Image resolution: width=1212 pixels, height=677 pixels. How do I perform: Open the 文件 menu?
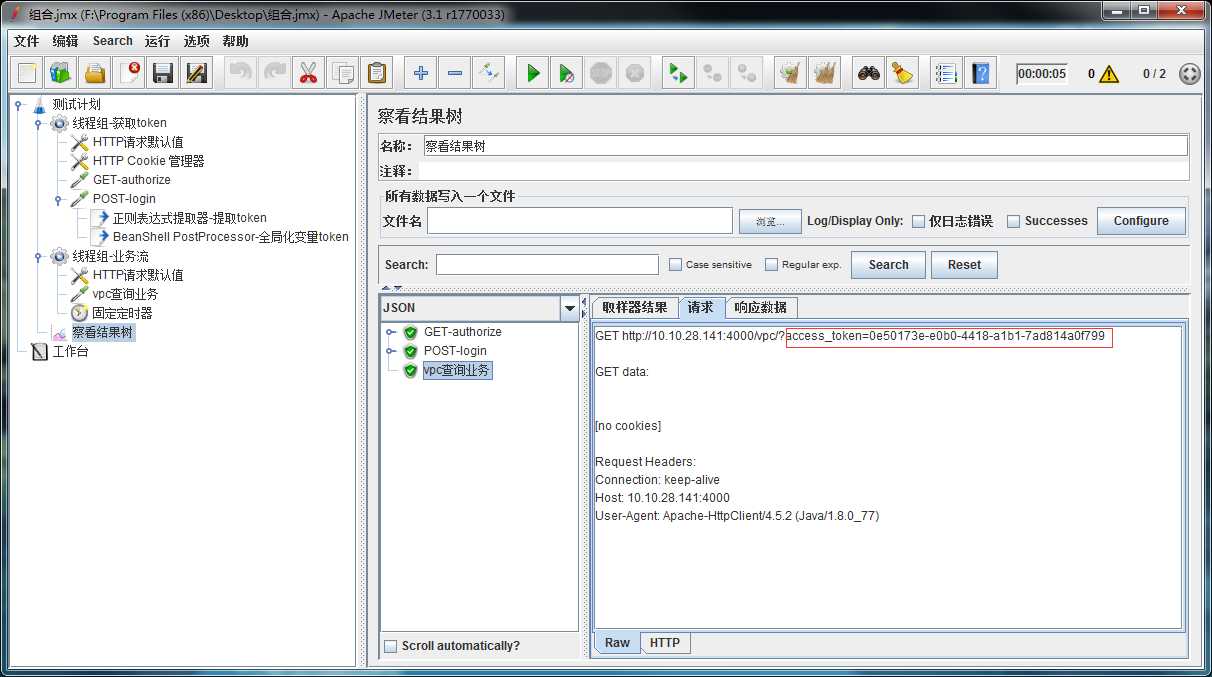pyautogui.click(x=26, y=41)
